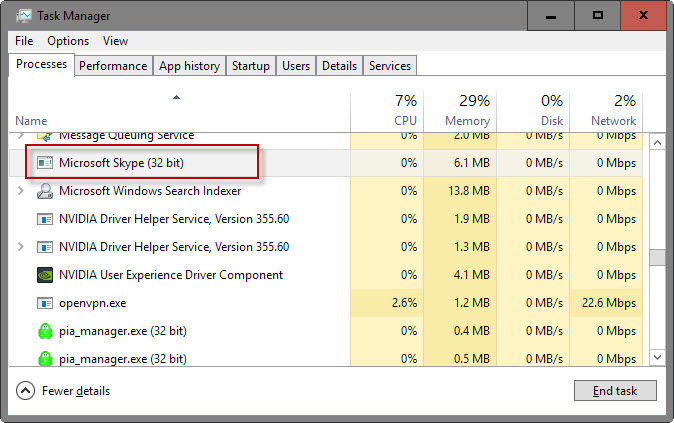674x423 pixels.
Task: Open the Details tab
Action: pyautogui.click(x=339, y=66)
